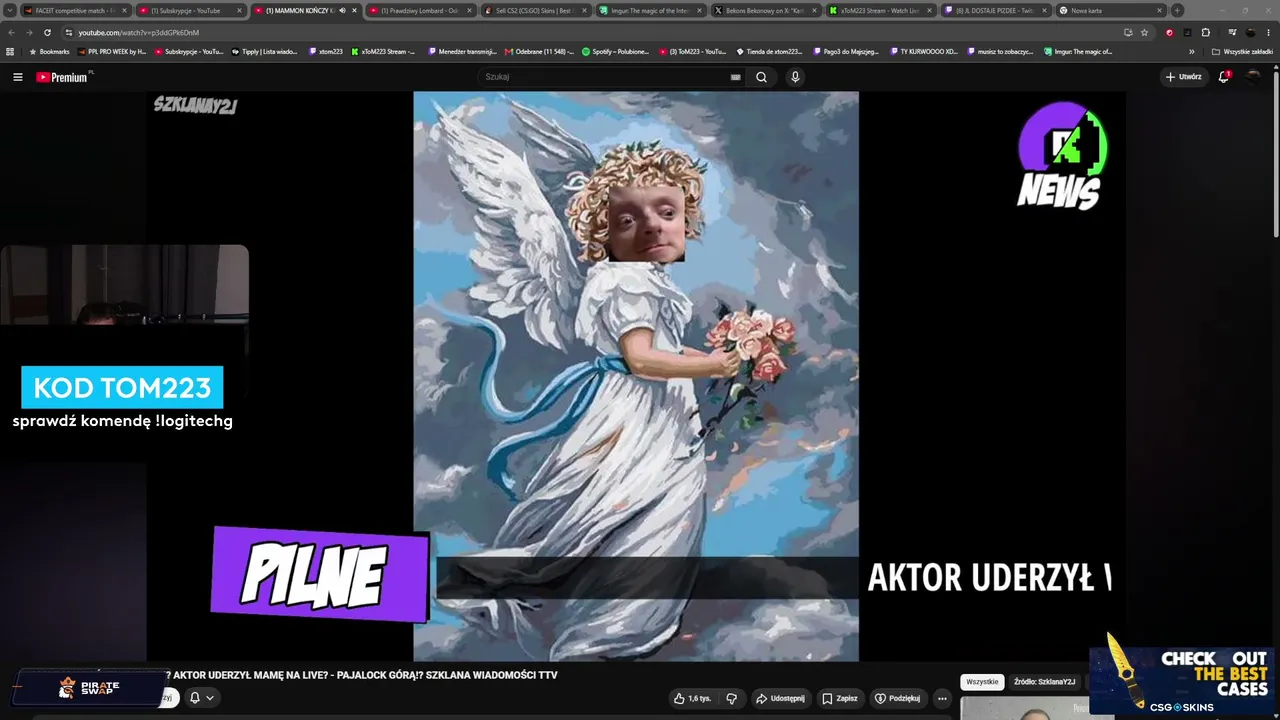Switch to the xToM223 Stream Watch Live tab
1280x720 pixels.
[879, 11]
